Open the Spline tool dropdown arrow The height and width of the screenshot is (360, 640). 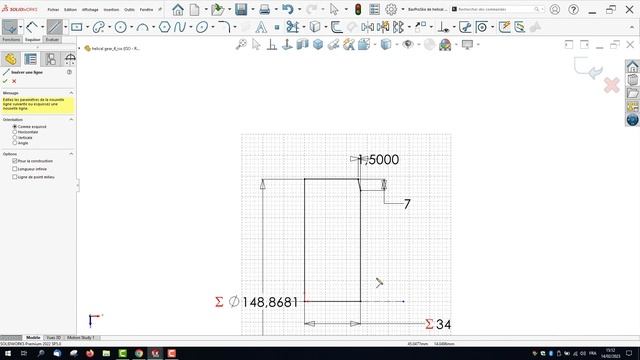point(191,27)
